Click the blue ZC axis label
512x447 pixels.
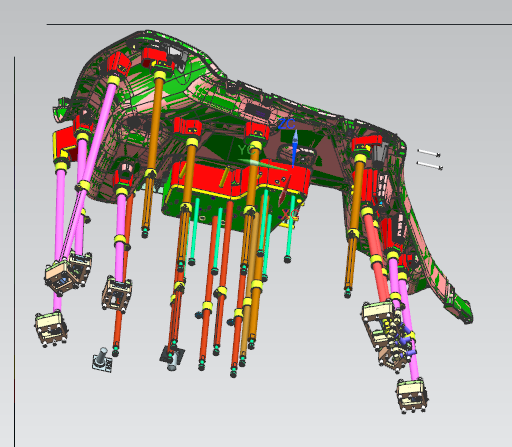coord(287,124)
